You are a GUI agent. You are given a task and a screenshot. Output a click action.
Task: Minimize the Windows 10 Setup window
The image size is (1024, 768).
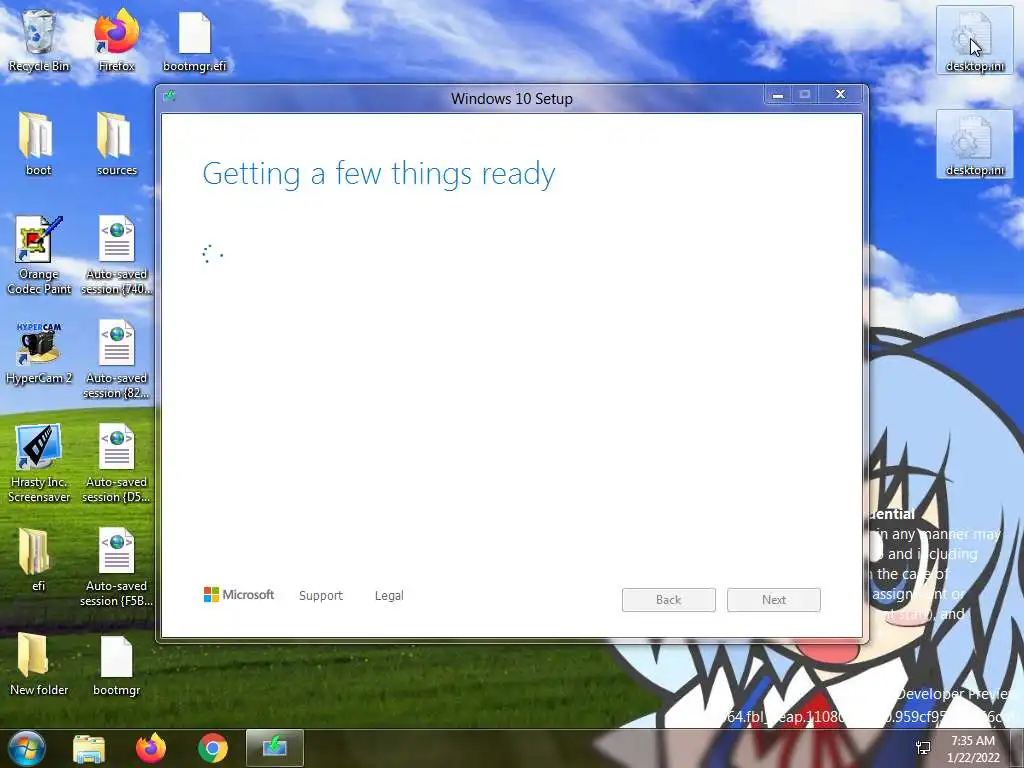coord(778,95)
